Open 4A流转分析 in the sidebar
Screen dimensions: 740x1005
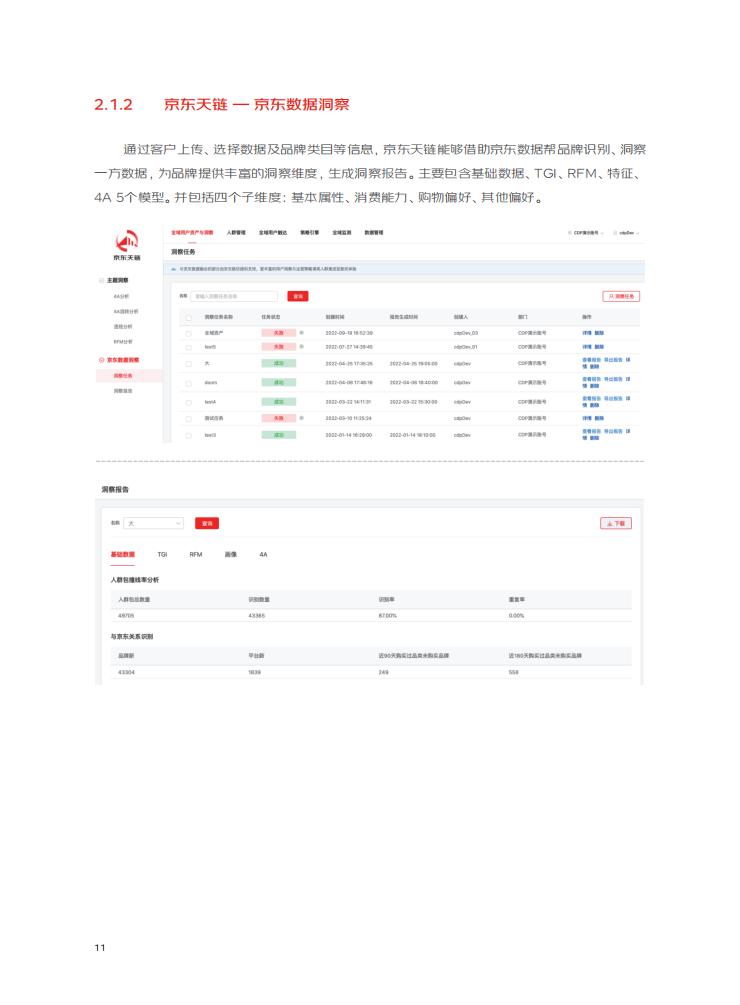click(x=126, y=311)
